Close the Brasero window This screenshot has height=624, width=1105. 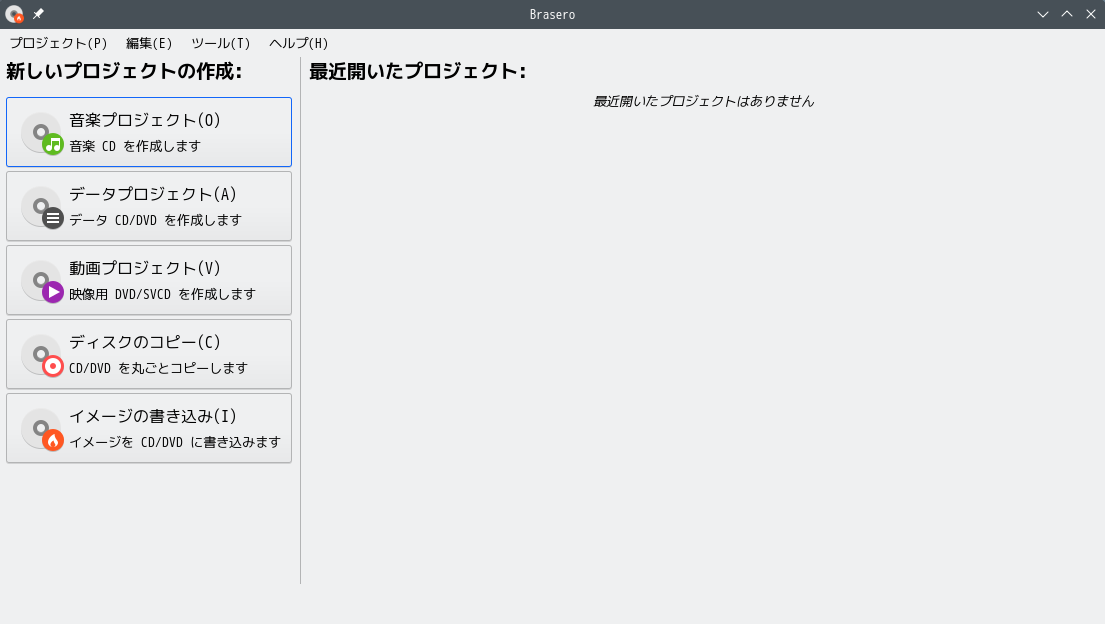pos(1091,14)
